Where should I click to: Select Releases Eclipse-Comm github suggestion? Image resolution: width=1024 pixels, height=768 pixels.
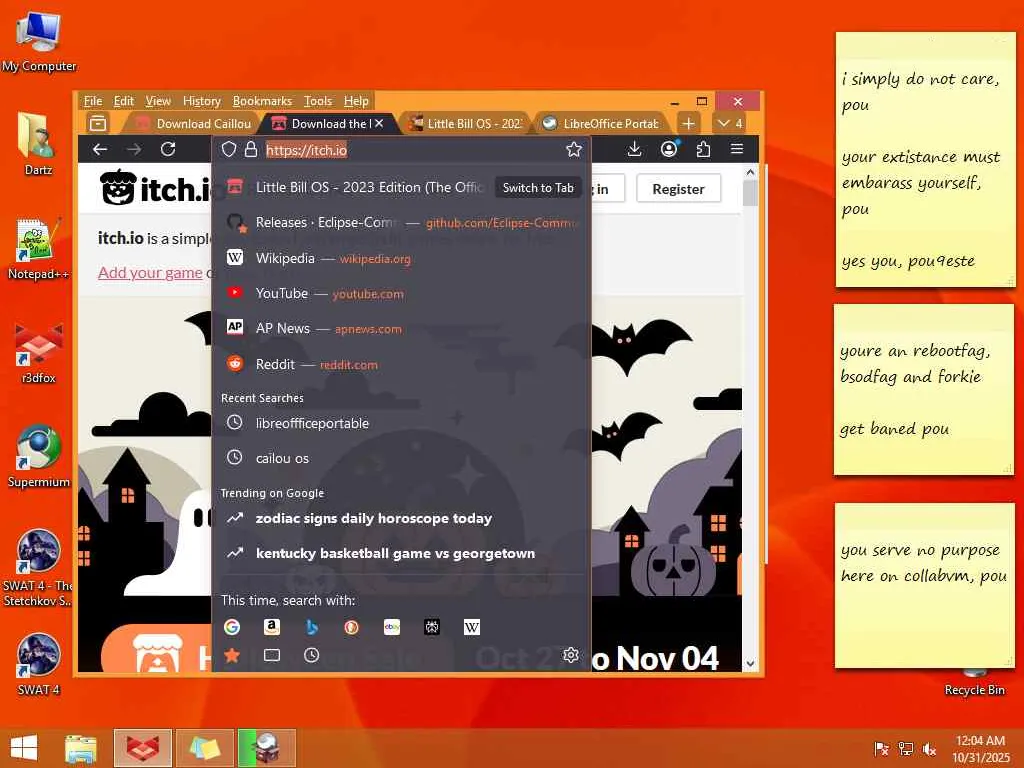click(x=402, y=223)
